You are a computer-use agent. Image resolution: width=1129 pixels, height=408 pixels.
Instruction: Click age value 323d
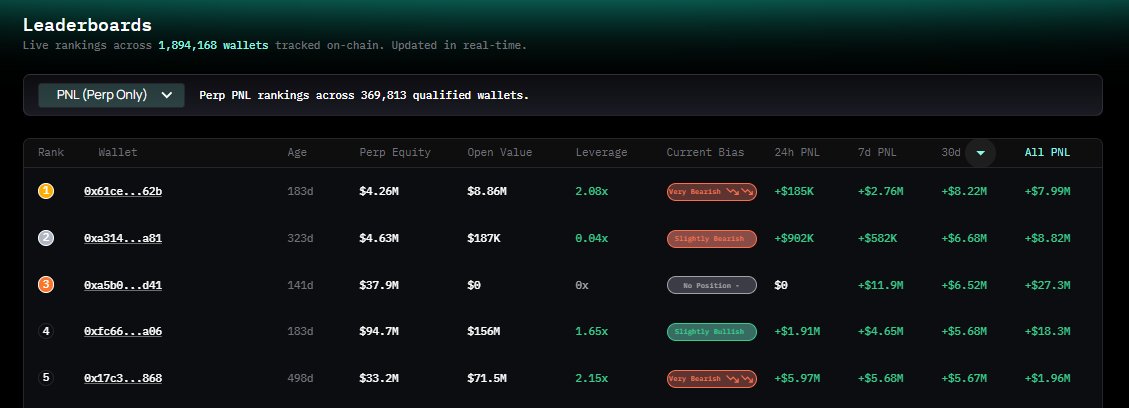(x=300, y=238)
